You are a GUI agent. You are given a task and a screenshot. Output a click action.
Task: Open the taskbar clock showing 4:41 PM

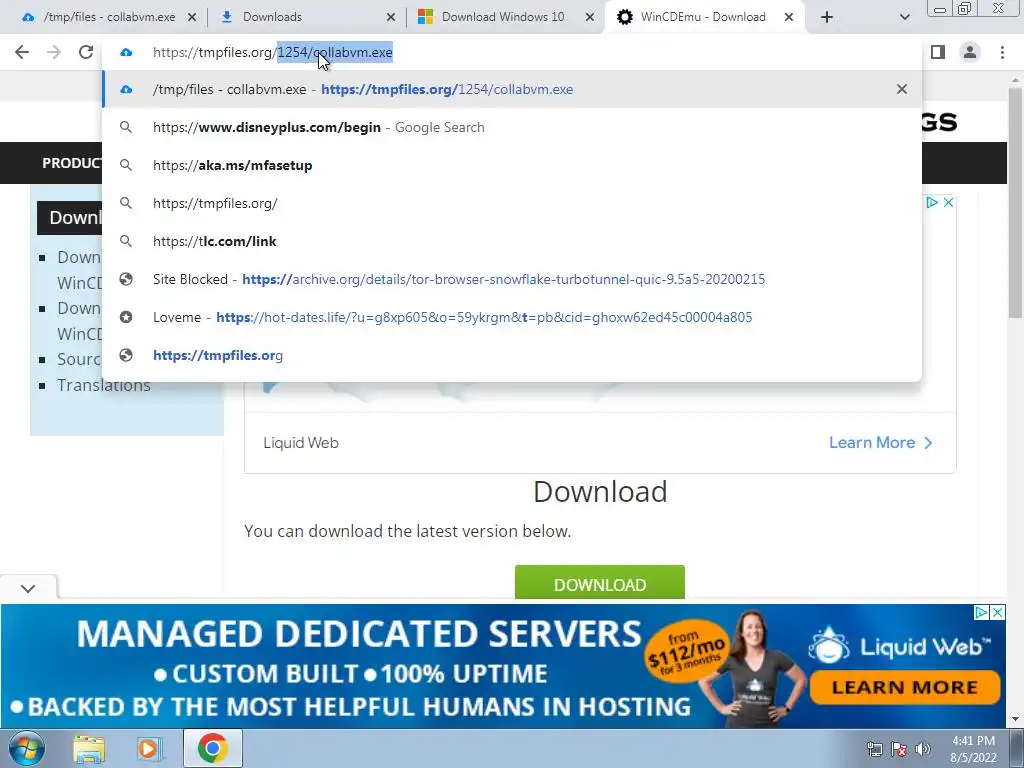tap(973, 749)
